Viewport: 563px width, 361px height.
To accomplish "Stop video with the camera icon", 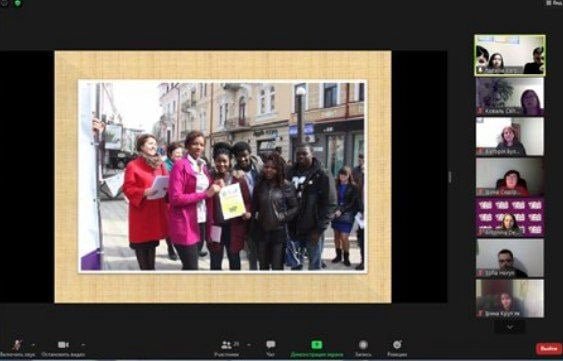I will click(x=63, y=348).
